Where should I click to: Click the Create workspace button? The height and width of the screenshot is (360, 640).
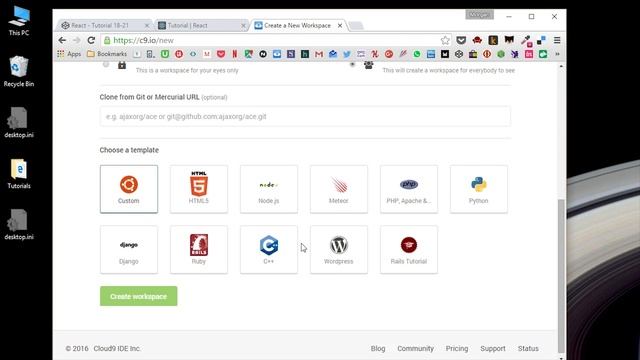click(138, 296)
